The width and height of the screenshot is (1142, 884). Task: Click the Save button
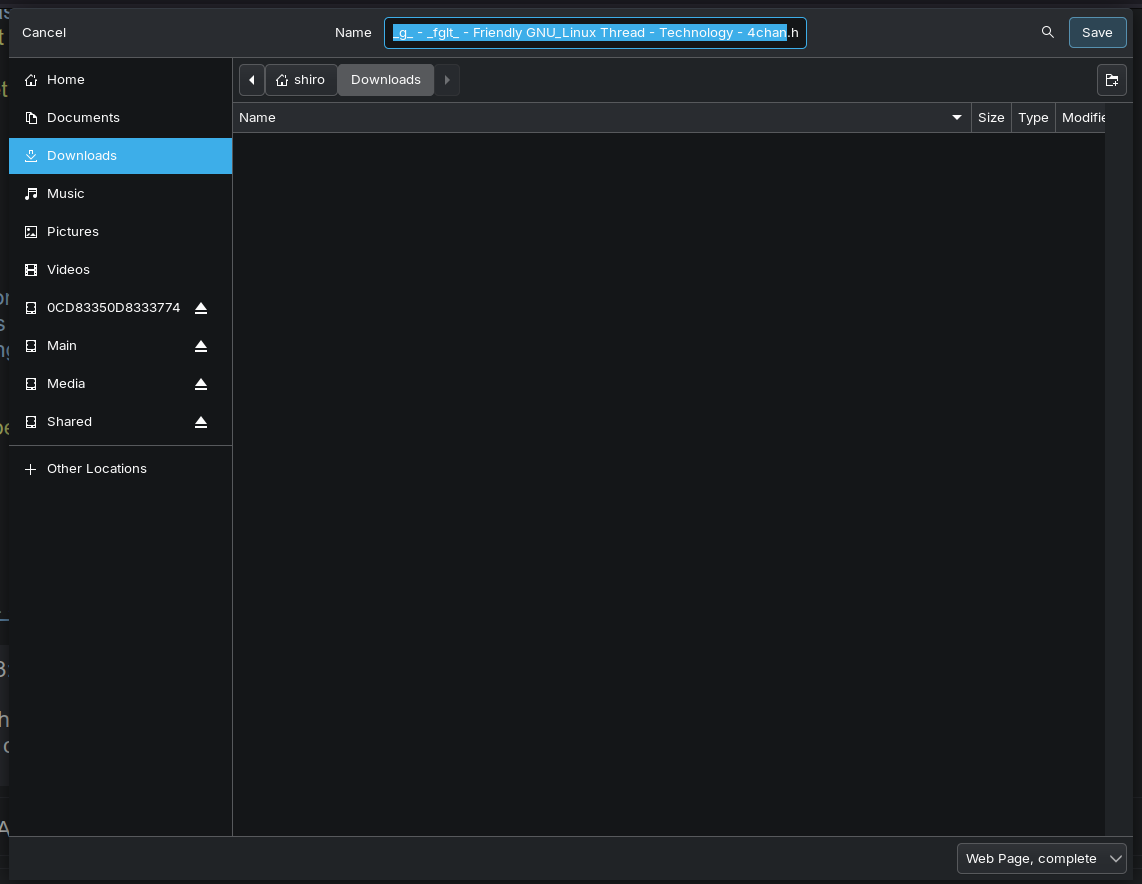pyautogui.click(x=1097, y=33)
